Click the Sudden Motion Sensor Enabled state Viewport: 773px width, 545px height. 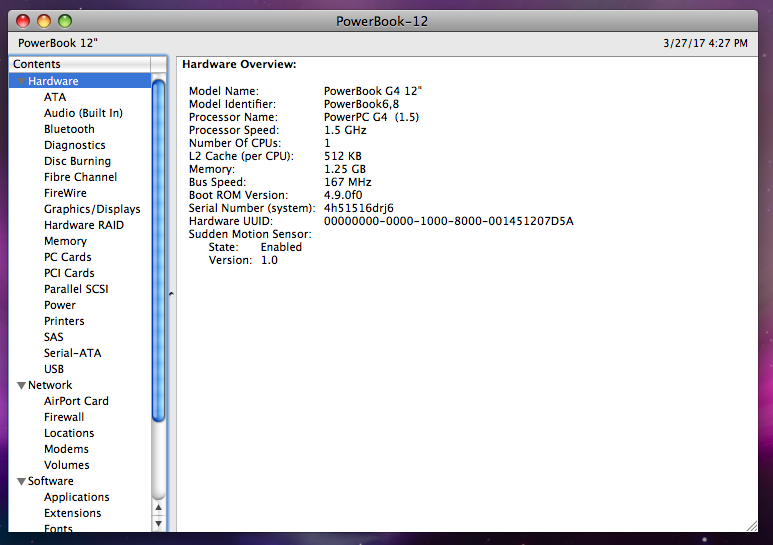pos(281,247)
